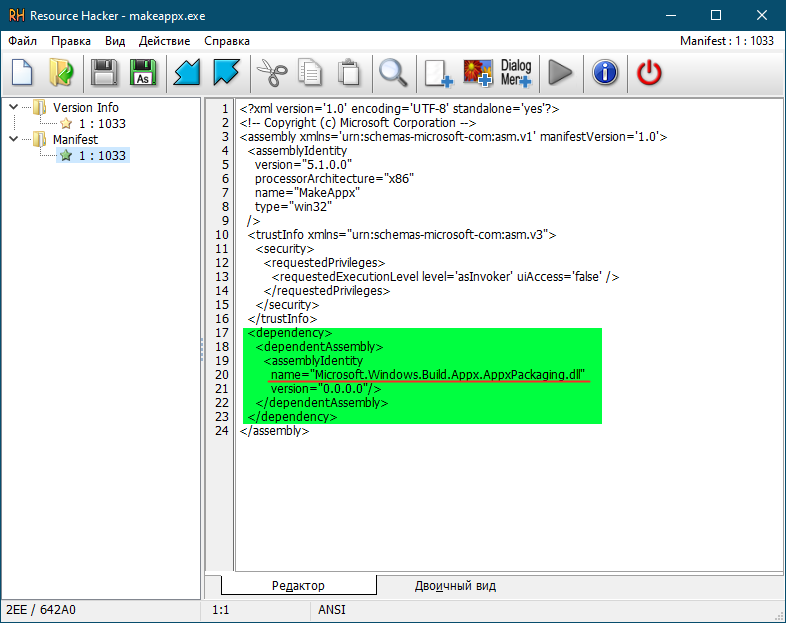Click the scissors Cut icon
The image size is (786, 623).
[x=272, y=73]
